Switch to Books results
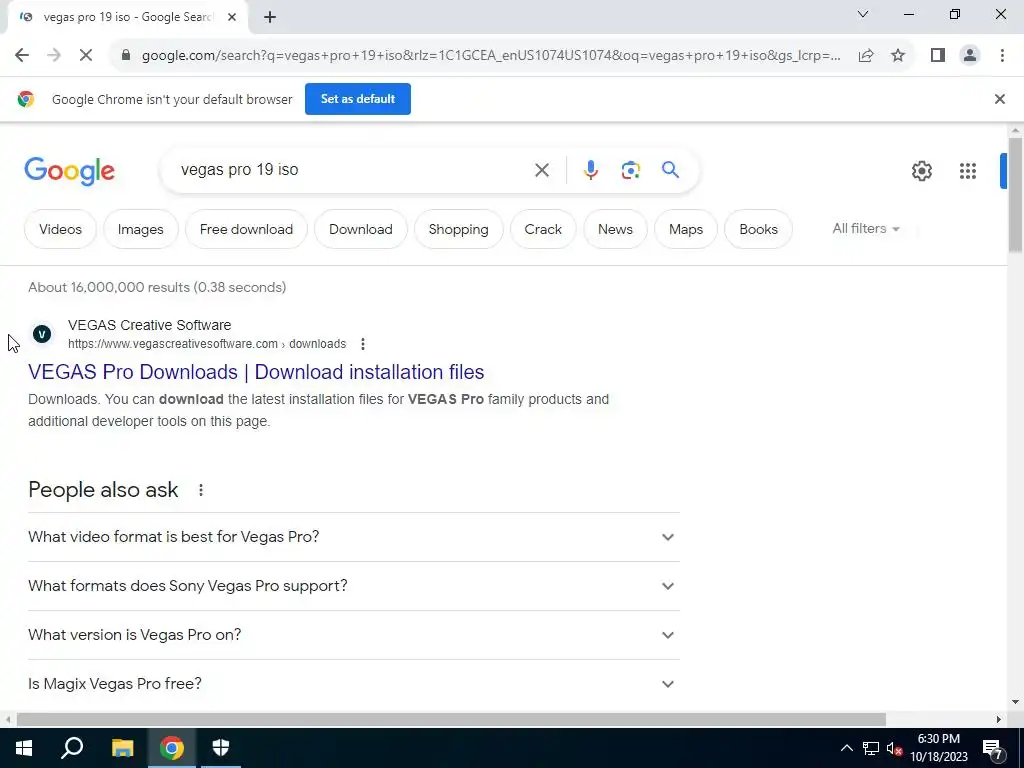 [x=758, y=229]
